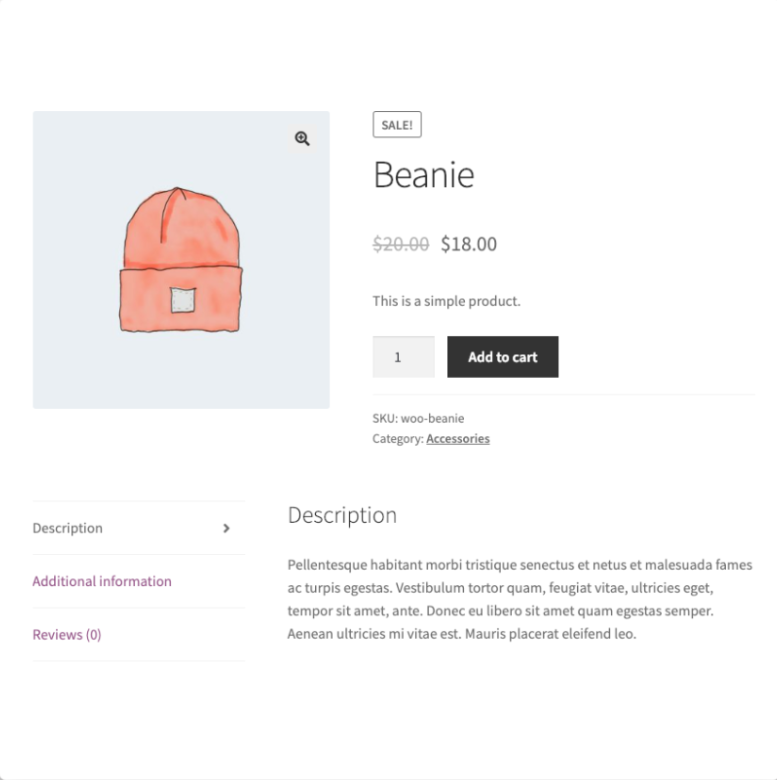Click the $18.00 sale price
The height and width of the screenshot is (780, 777).
point(469,244)
